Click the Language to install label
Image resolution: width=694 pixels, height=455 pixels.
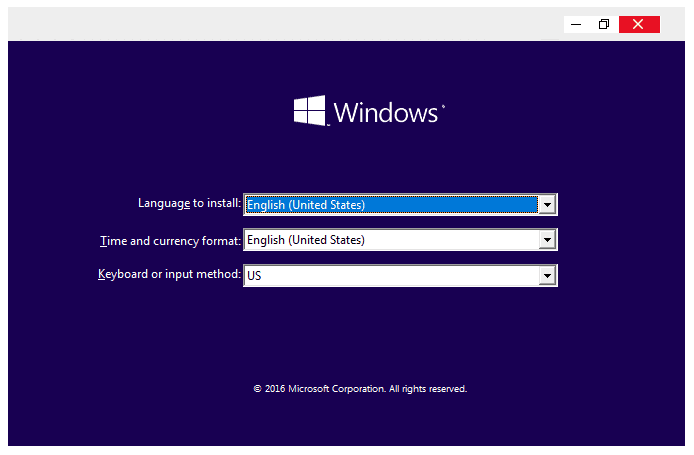coord(189,203)
